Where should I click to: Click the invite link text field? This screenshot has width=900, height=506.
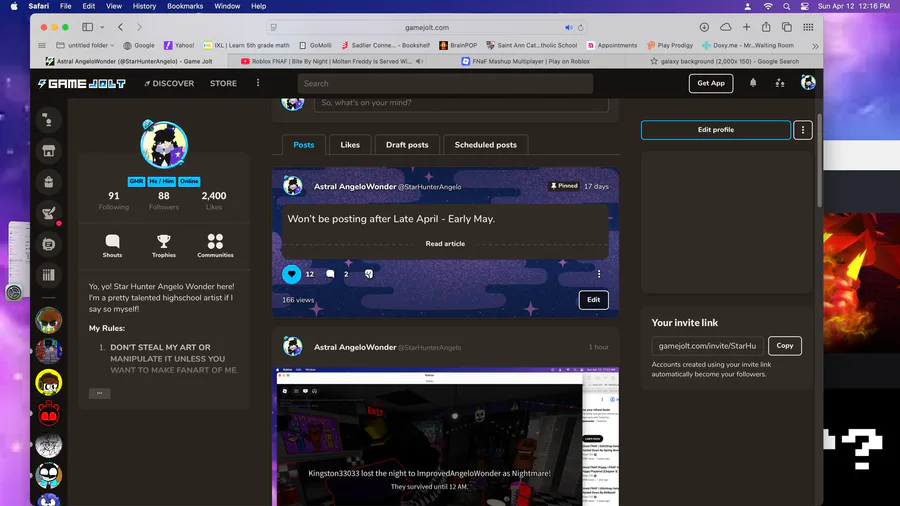(707, 346)
